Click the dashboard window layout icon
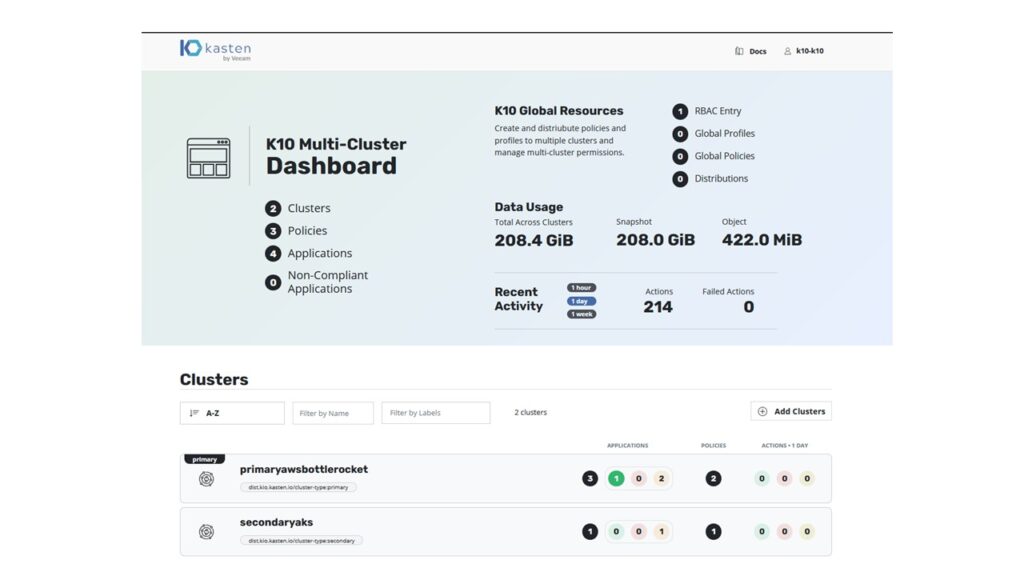Screen dimensions: 1024x576 pos(208,158)
